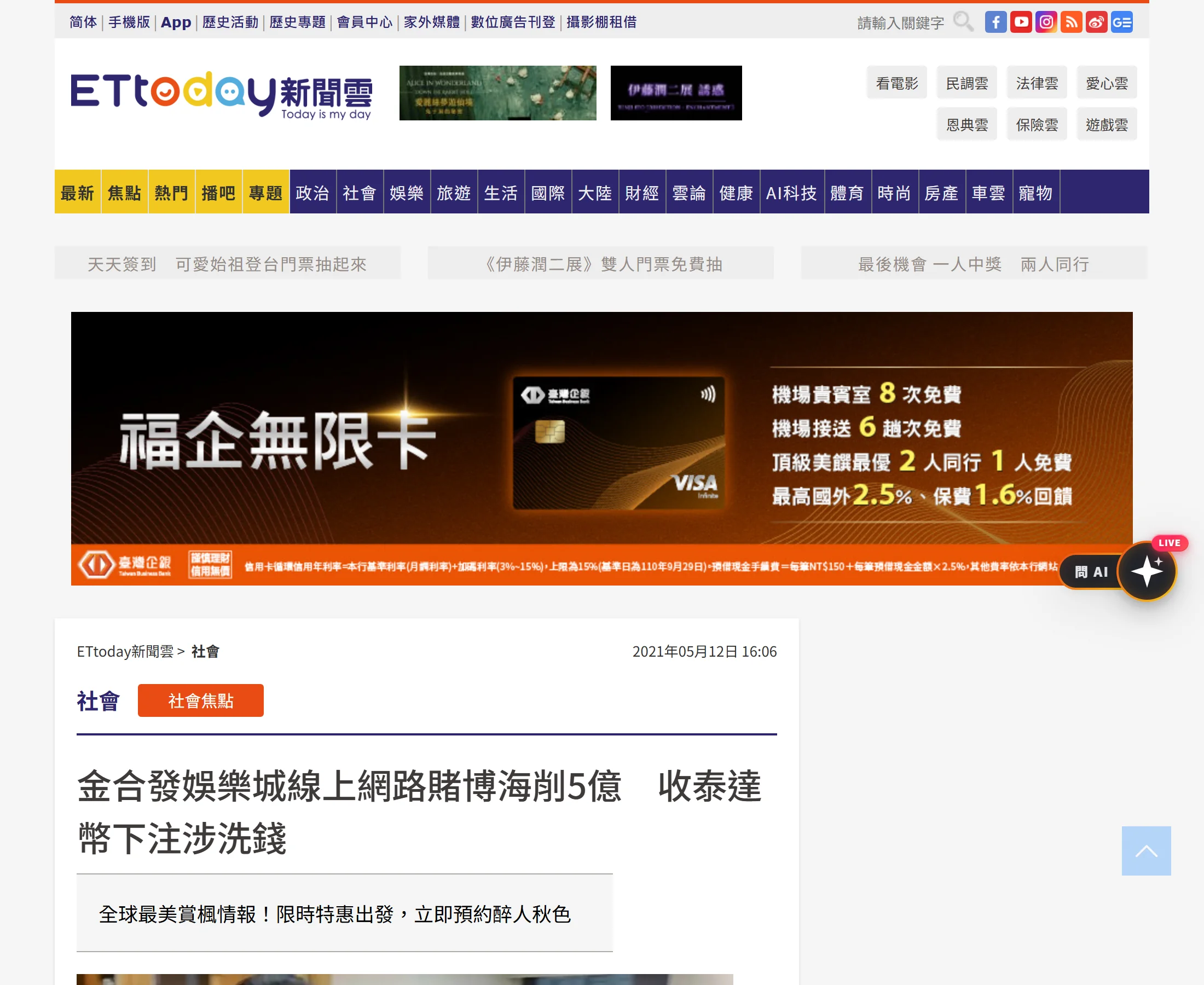The height and width of the screenshot is (985, 1204).
Task: Open 攝影棚租借 link
Action: point(601,22)
